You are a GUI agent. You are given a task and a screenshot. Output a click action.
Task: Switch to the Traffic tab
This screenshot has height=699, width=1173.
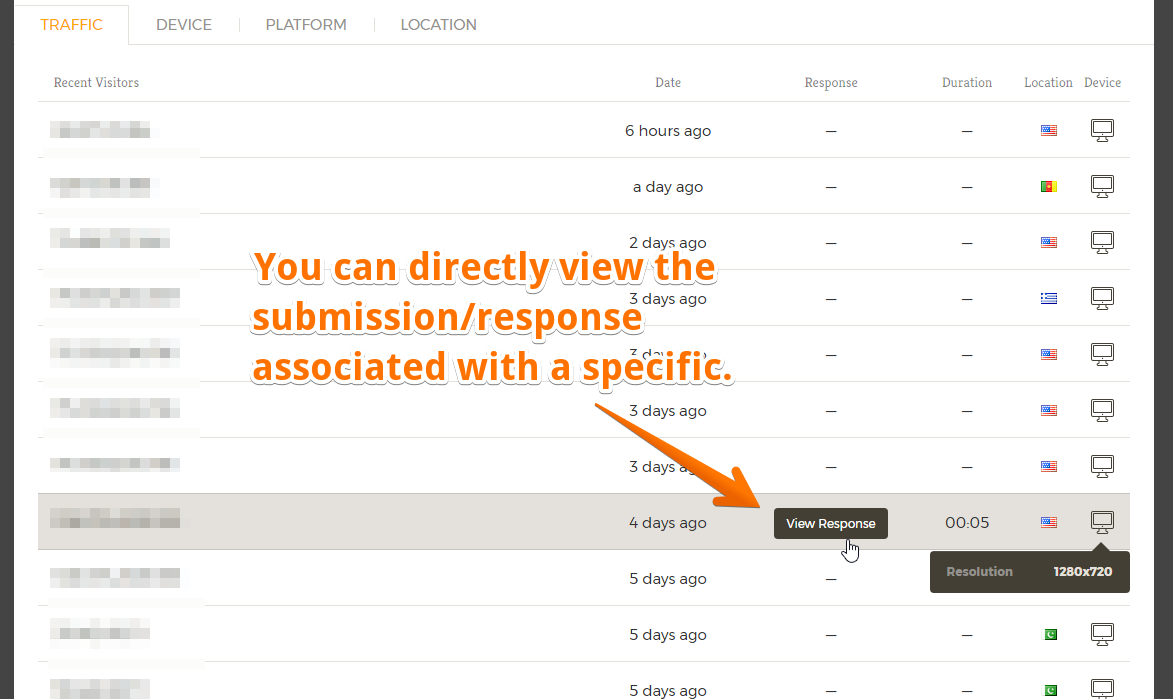point(72,25)
